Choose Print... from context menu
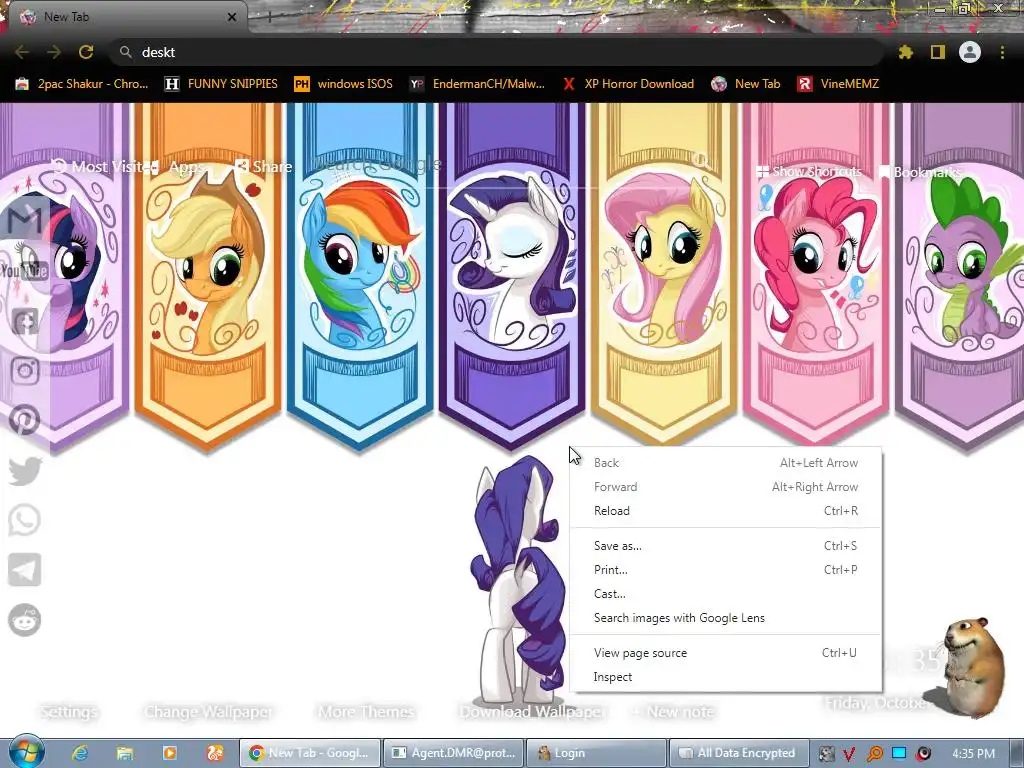Image resolution: width=1024 pixels, height=768 pixels. [726, 569]
